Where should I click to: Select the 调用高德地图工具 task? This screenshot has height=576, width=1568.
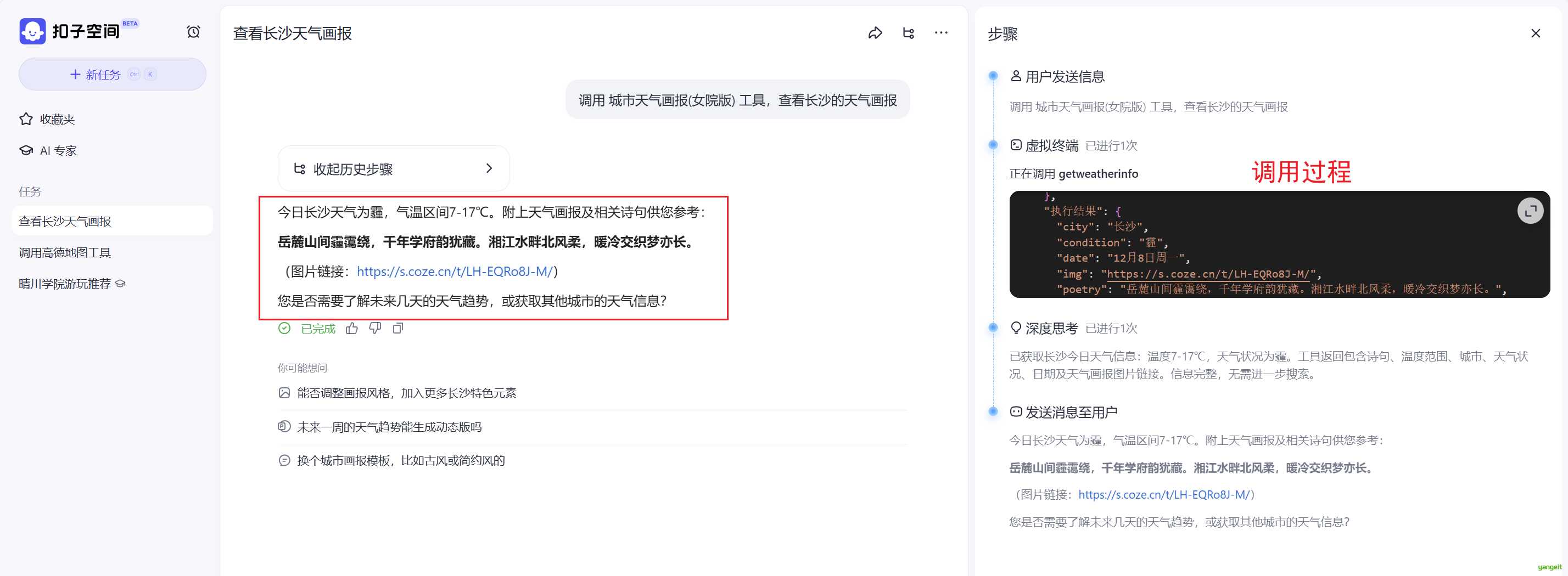65,252
